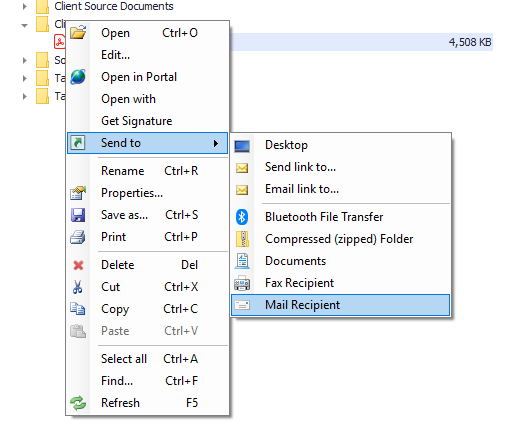This screenshot has width=512, height=430.
Task: Click the Cut scissors icon
Action: [77, 287]
